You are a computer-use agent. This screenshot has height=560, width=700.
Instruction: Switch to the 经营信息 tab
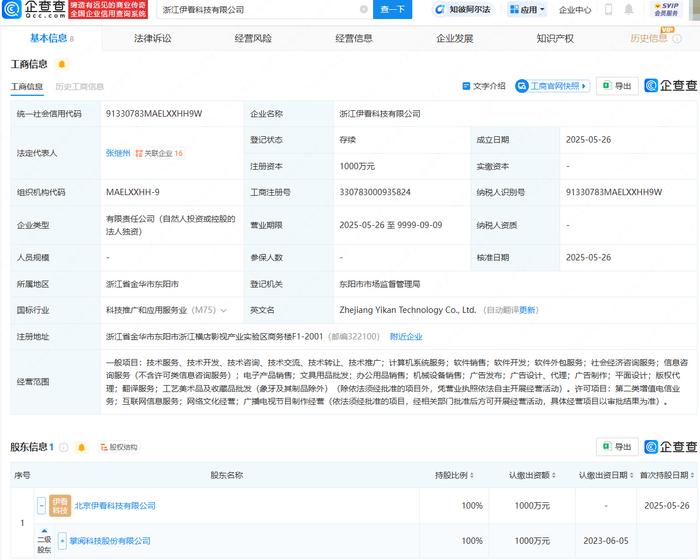pos(354,38)
